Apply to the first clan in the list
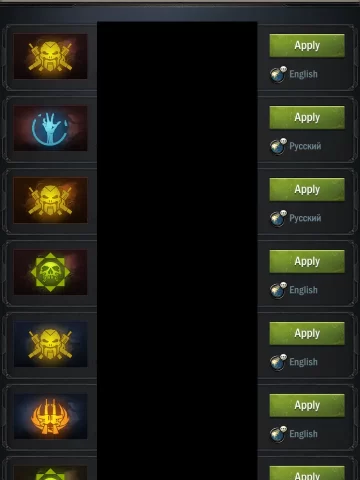Viewport: 360px width, 480px height. point(307,45)
